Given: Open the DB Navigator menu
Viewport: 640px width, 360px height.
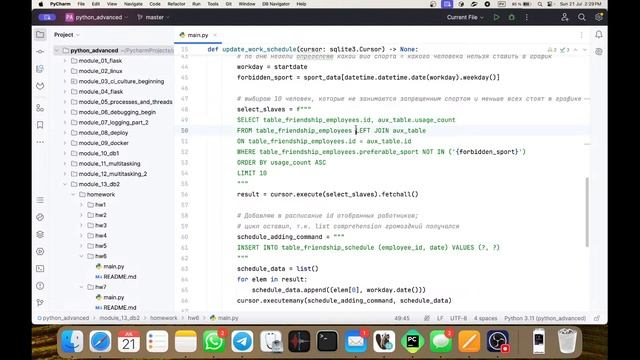Looking at the screenshot, I should click(276, 4).
